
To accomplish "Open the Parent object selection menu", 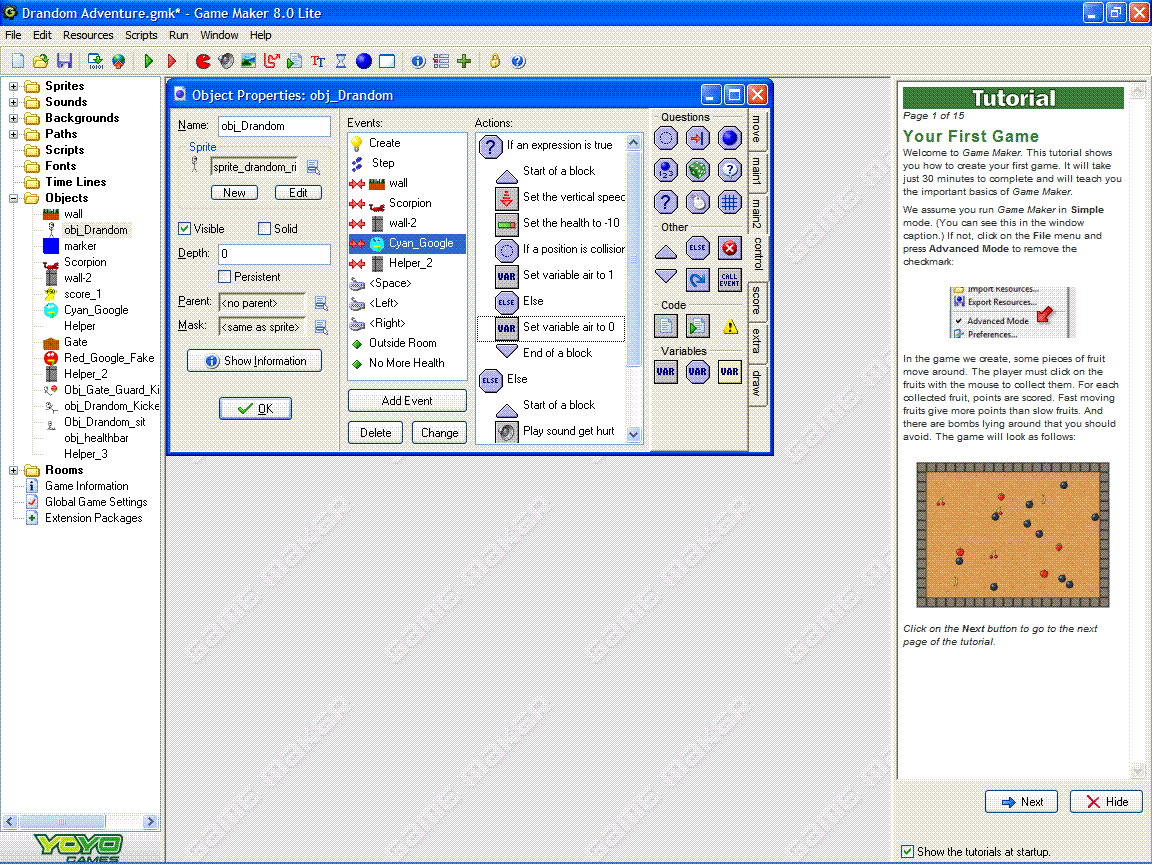I will [320, 303].
